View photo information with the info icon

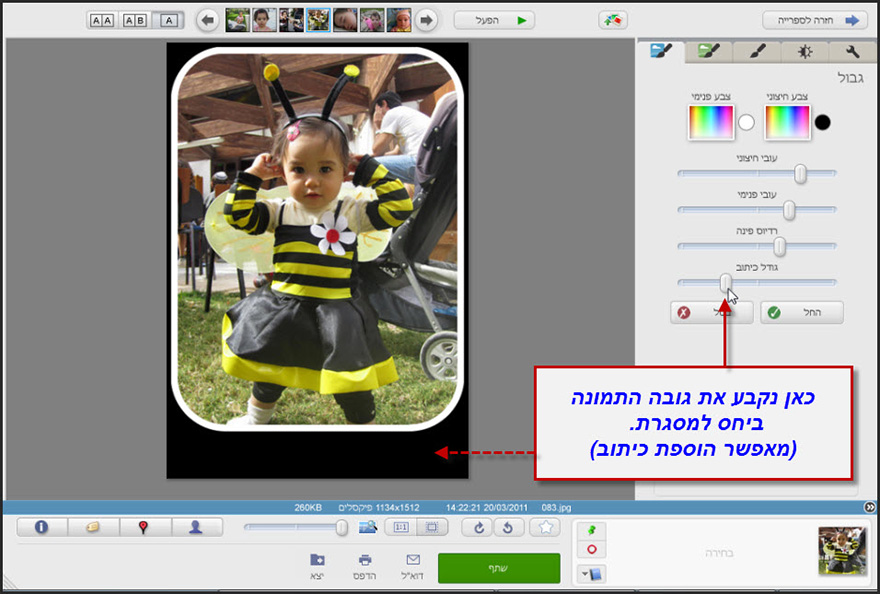[x=42, y=528]
